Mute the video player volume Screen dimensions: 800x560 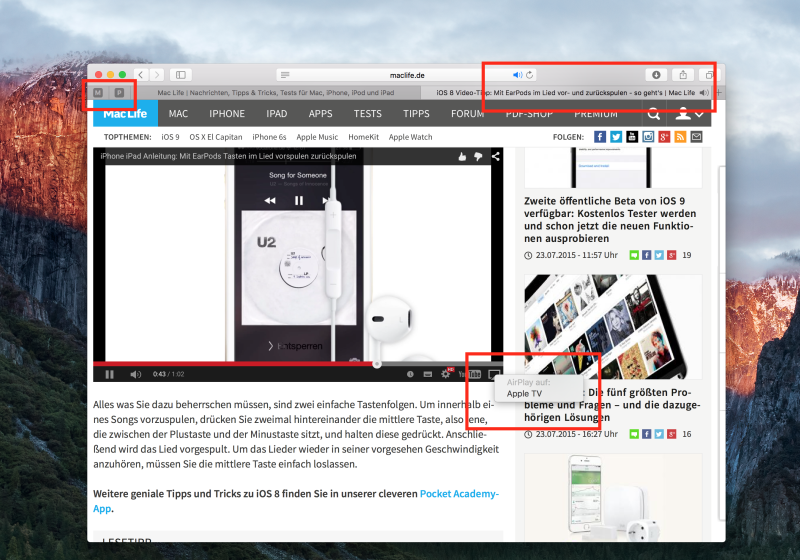coord(135,374)
